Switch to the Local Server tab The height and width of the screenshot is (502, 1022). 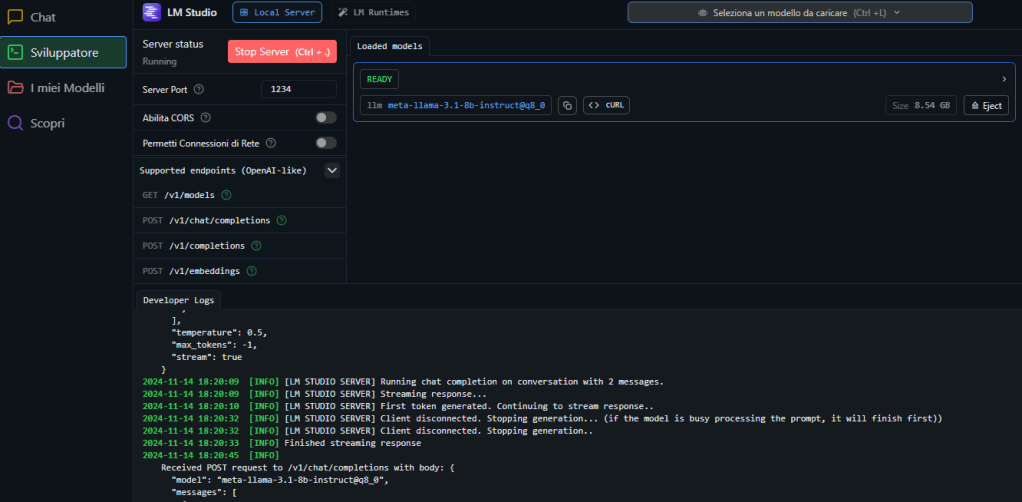click(x=277, y=12)
